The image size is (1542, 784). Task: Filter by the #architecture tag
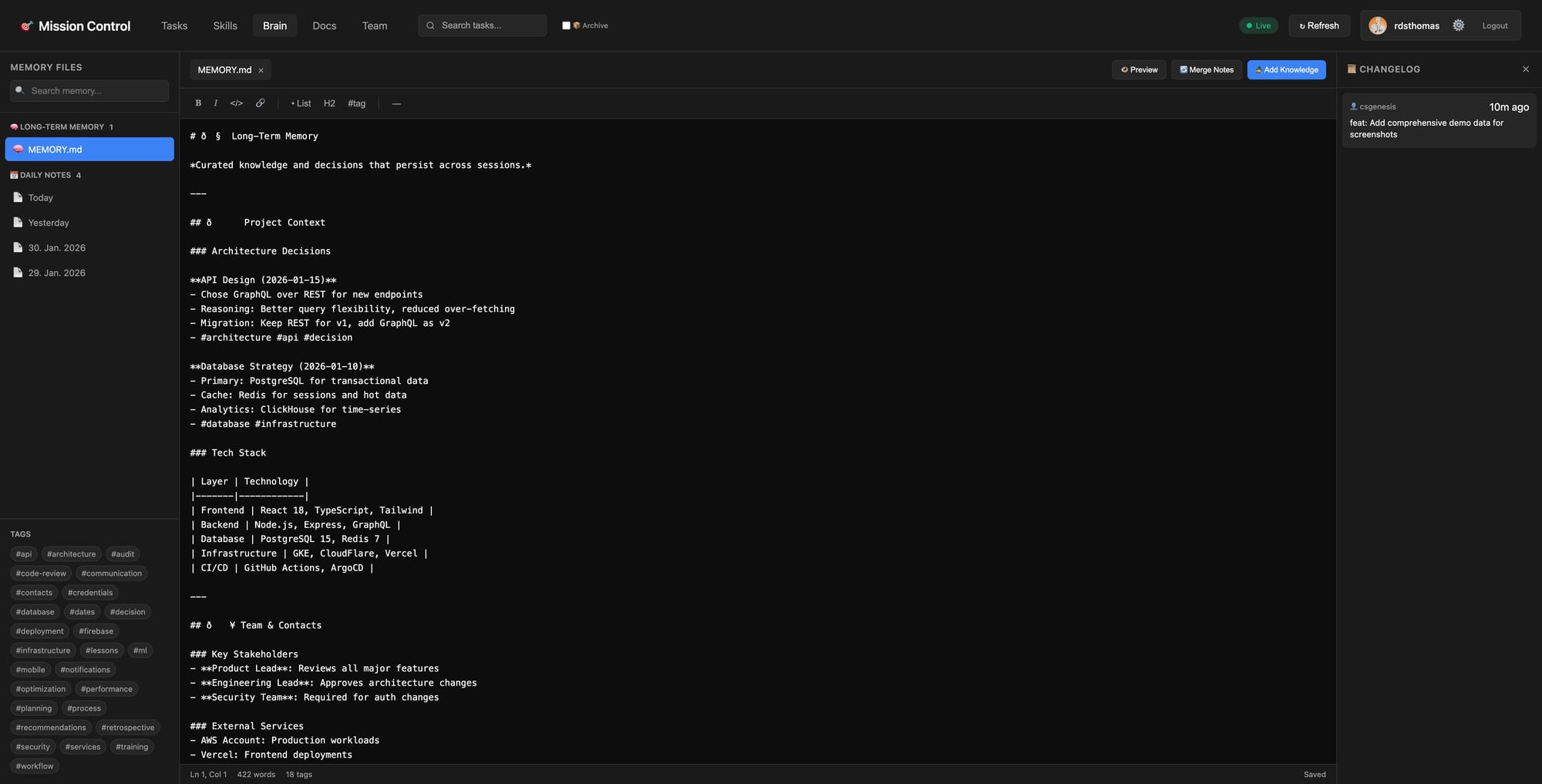[71, 554]
